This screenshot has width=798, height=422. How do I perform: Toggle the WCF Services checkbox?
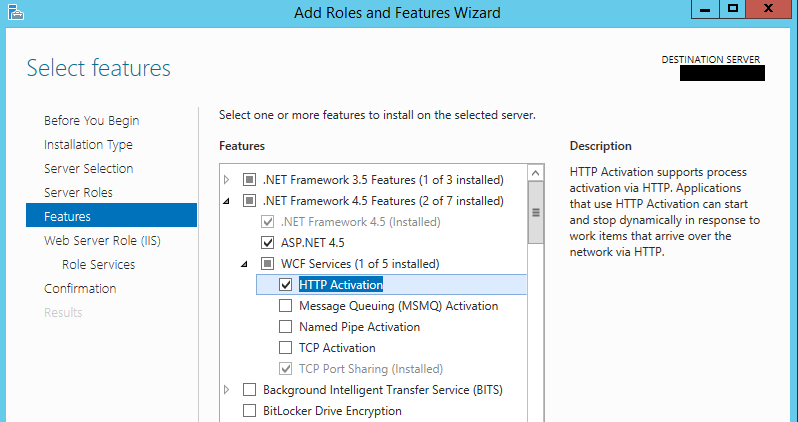(267, 264)
